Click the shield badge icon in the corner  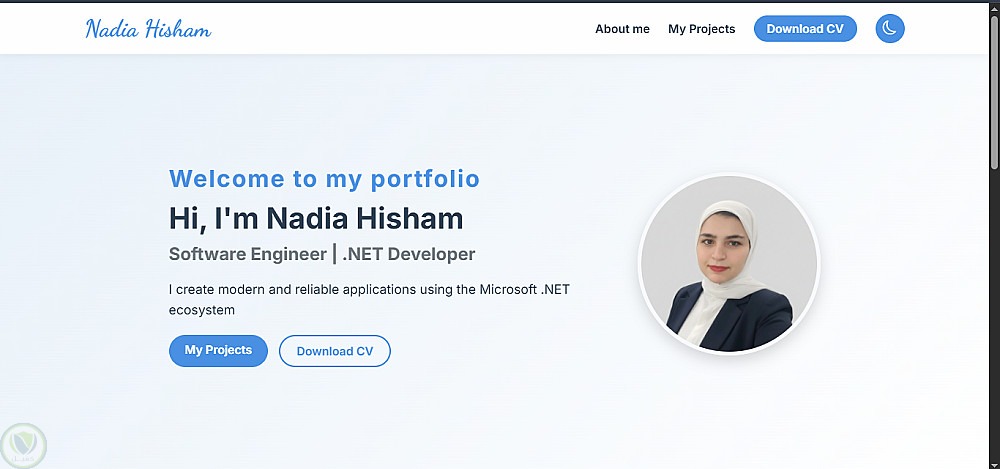pos(22,444)
